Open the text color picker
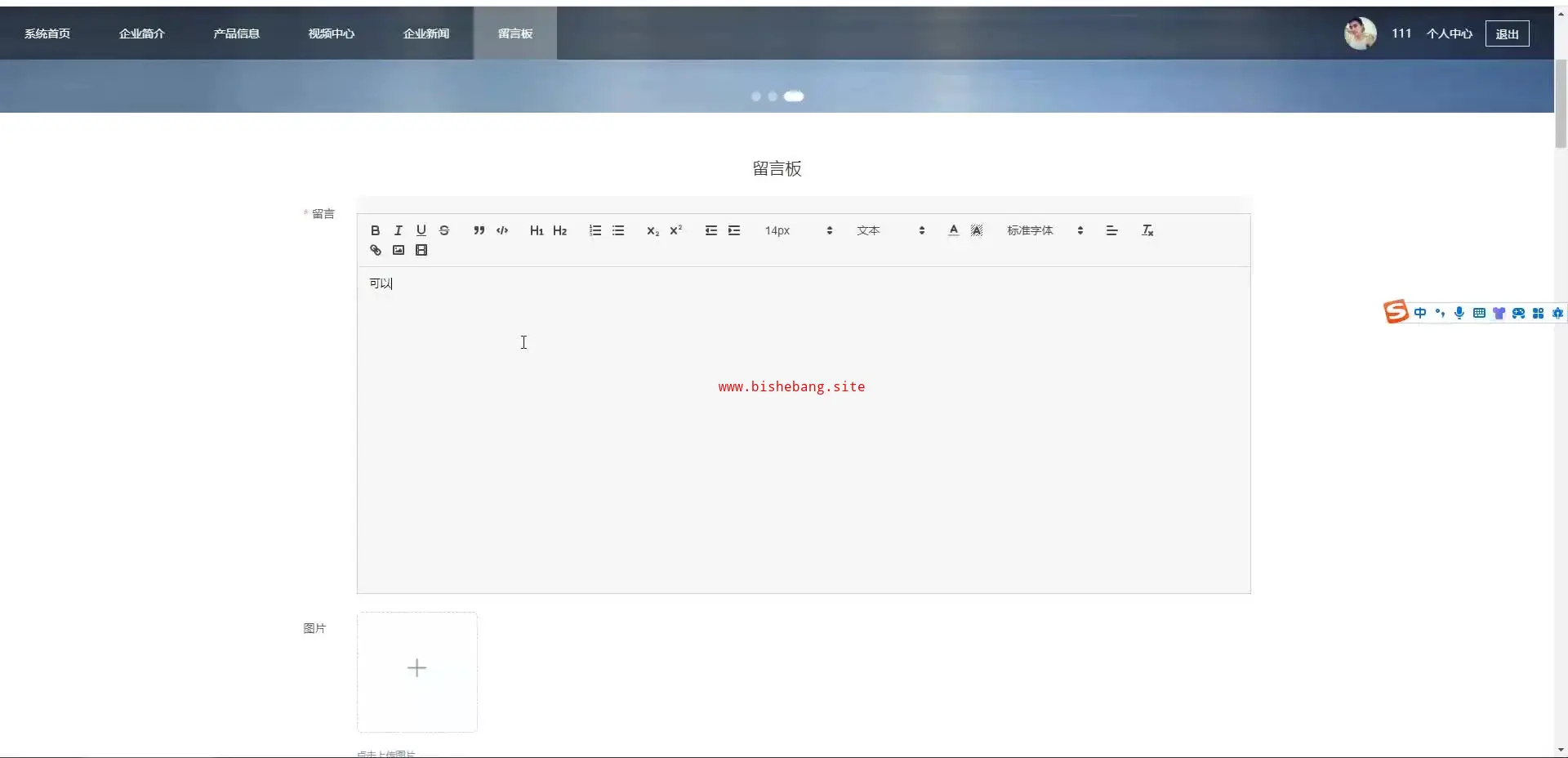Viewport: 1568px width, 758px height. [953, 230]
